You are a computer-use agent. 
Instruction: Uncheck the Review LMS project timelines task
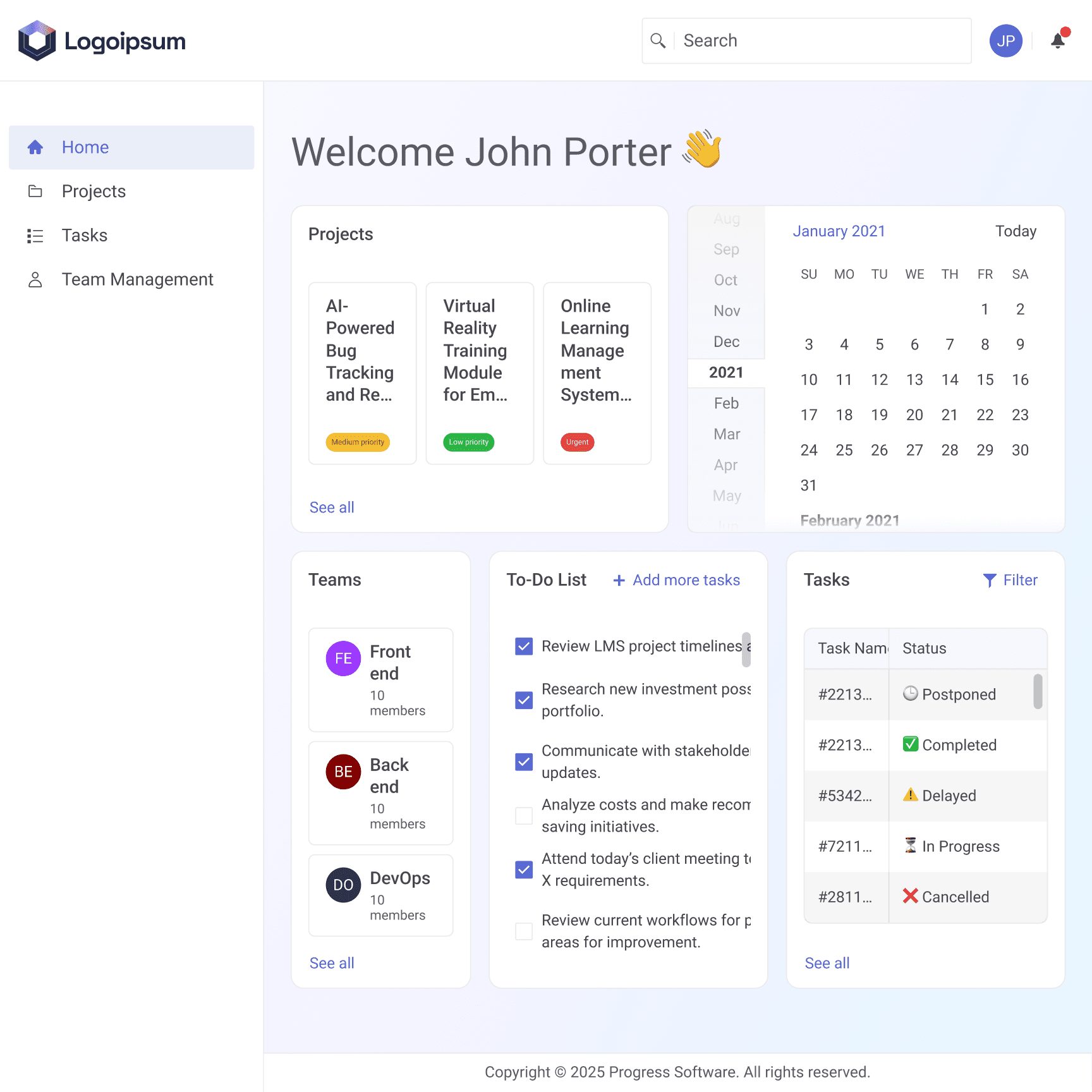click(523, 646)
